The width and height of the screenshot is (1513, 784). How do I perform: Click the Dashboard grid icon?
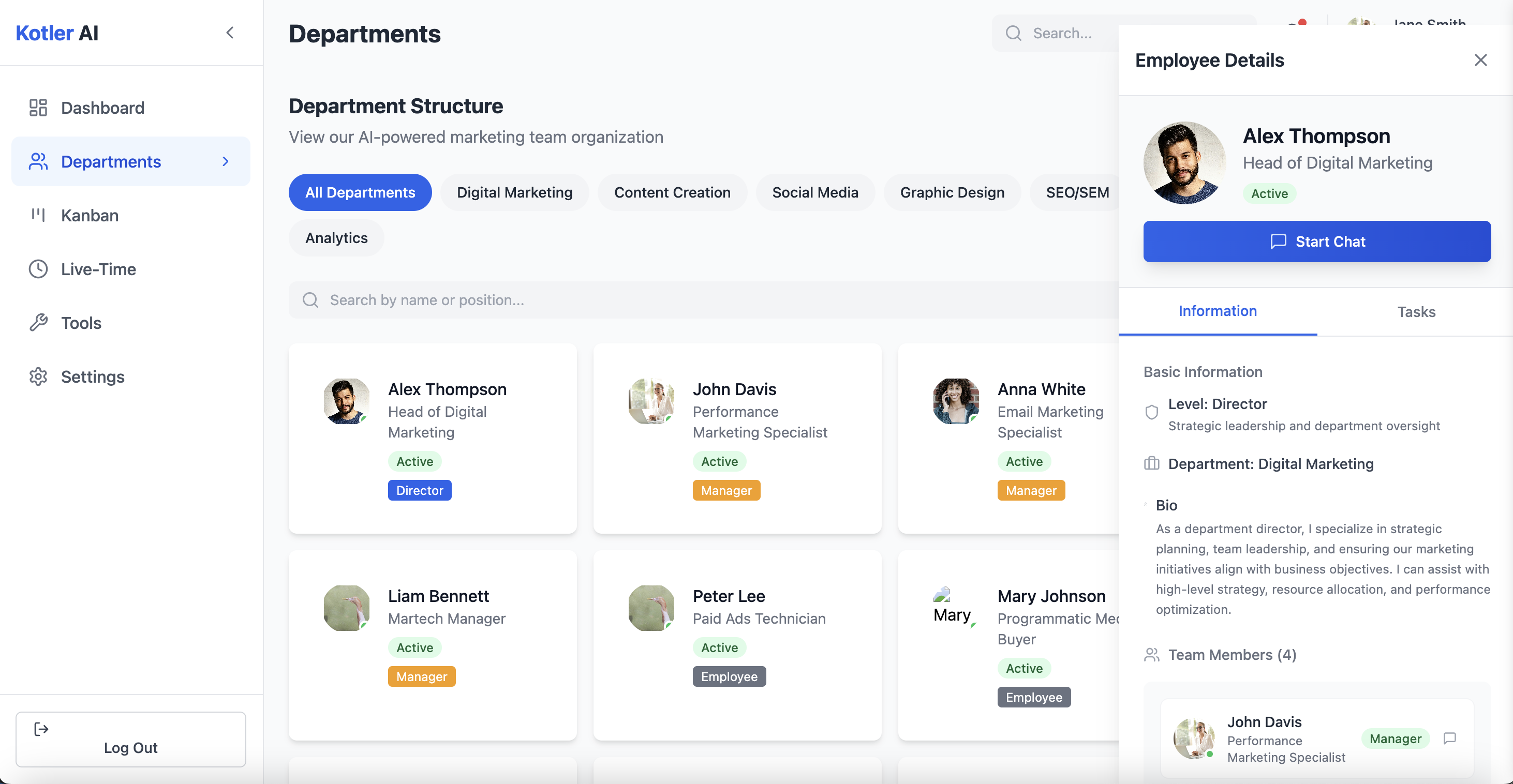pos(38,108)
